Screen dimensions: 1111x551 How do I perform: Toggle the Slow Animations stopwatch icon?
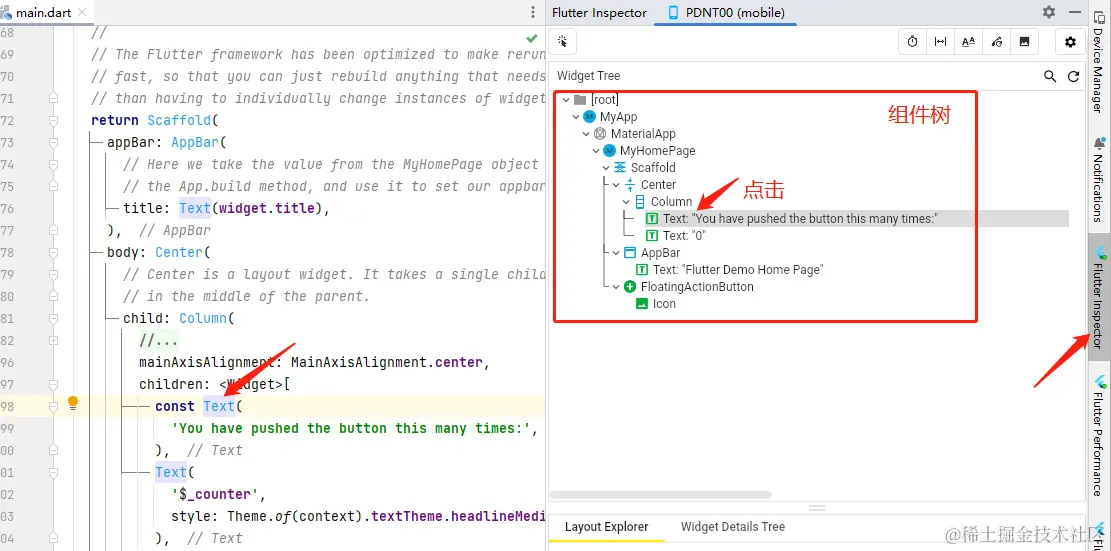913,42
